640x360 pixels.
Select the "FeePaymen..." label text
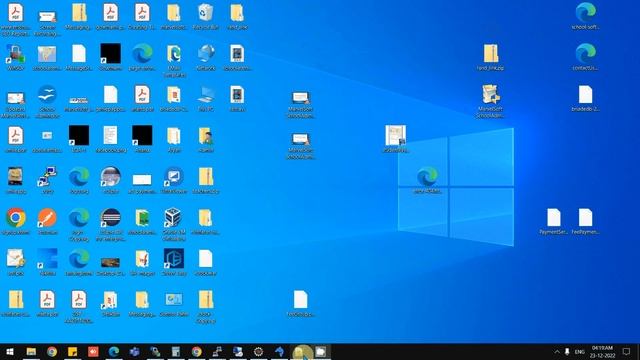(x=585, y=232)
